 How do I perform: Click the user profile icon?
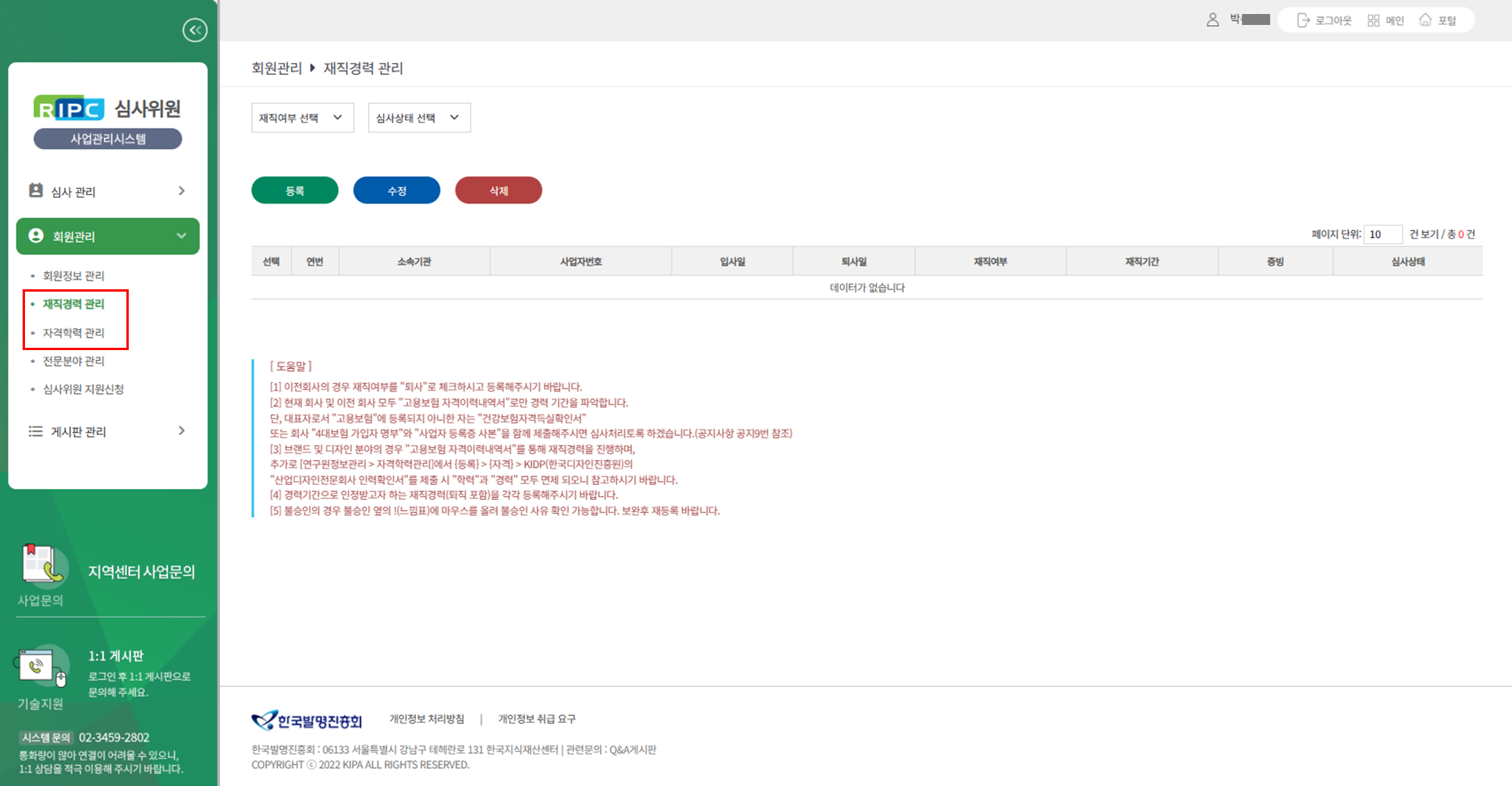click(x=1212, y=20)
